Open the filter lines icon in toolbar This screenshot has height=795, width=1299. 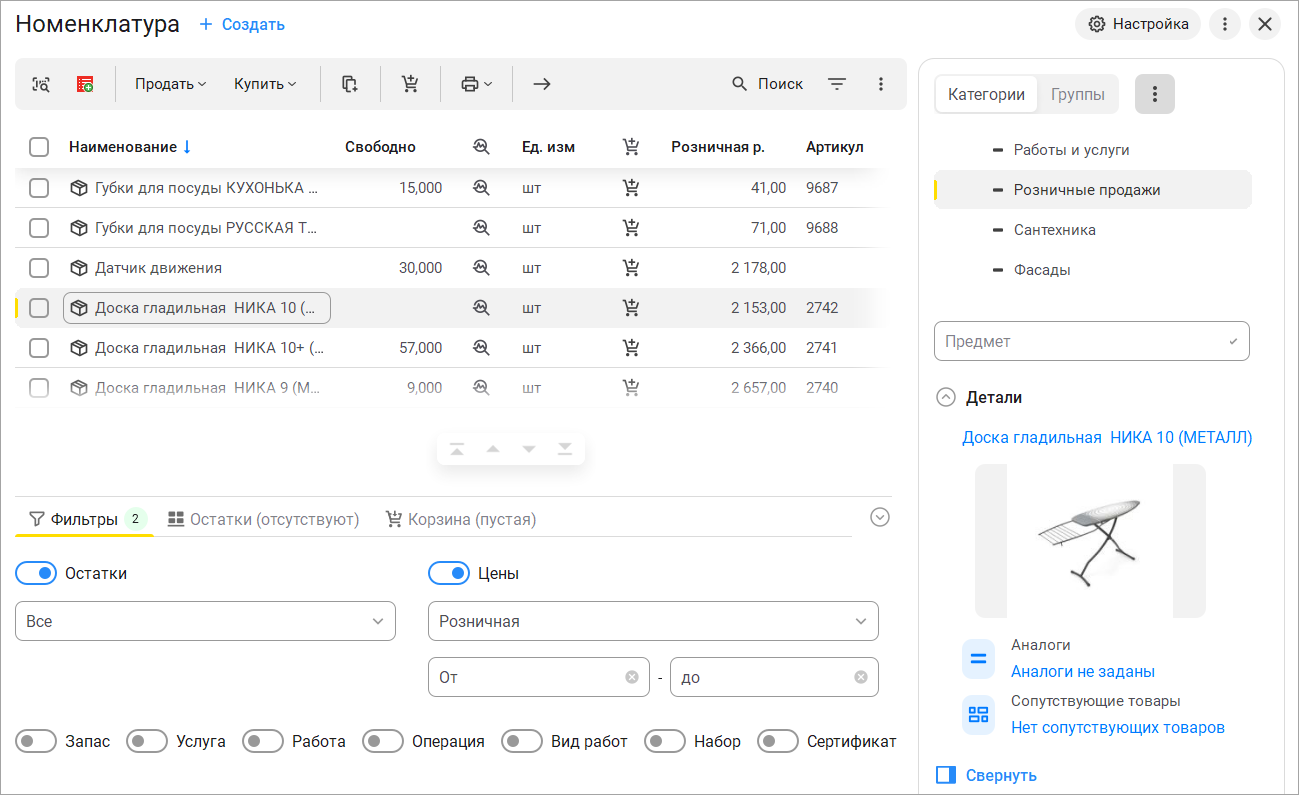coord(837,84)
